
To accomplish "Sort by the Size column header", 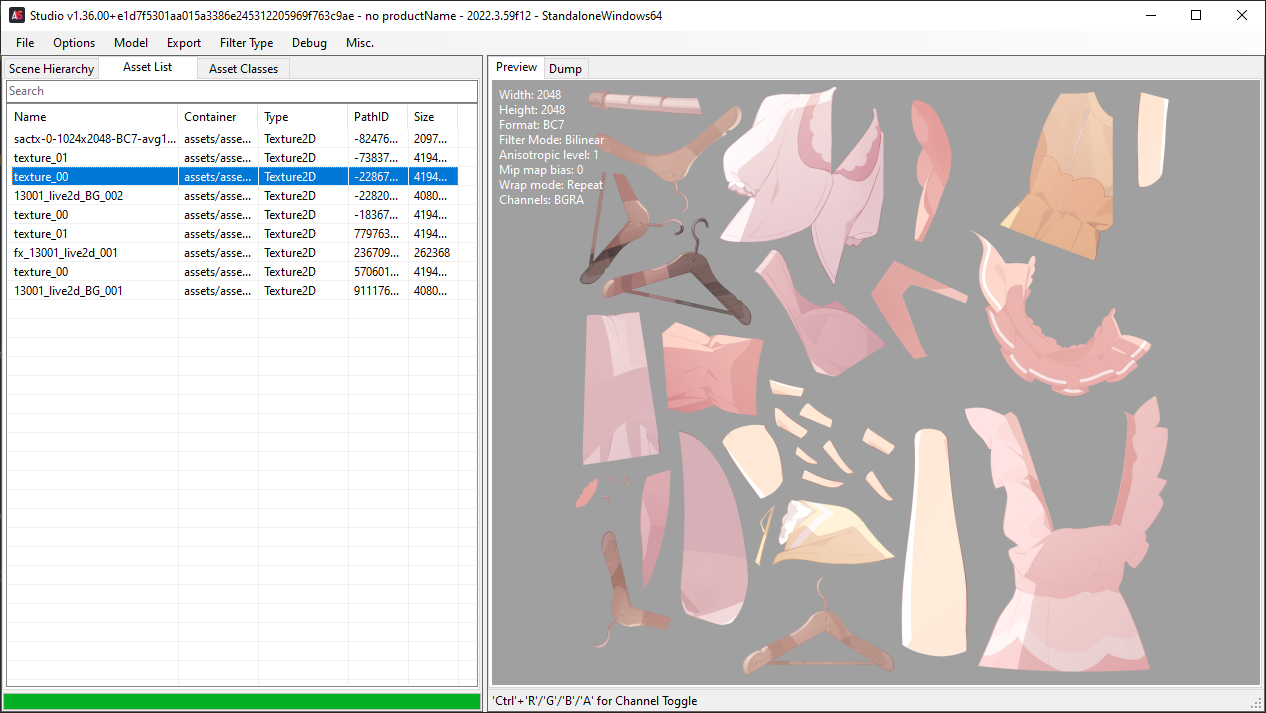I will pos(433,117).
